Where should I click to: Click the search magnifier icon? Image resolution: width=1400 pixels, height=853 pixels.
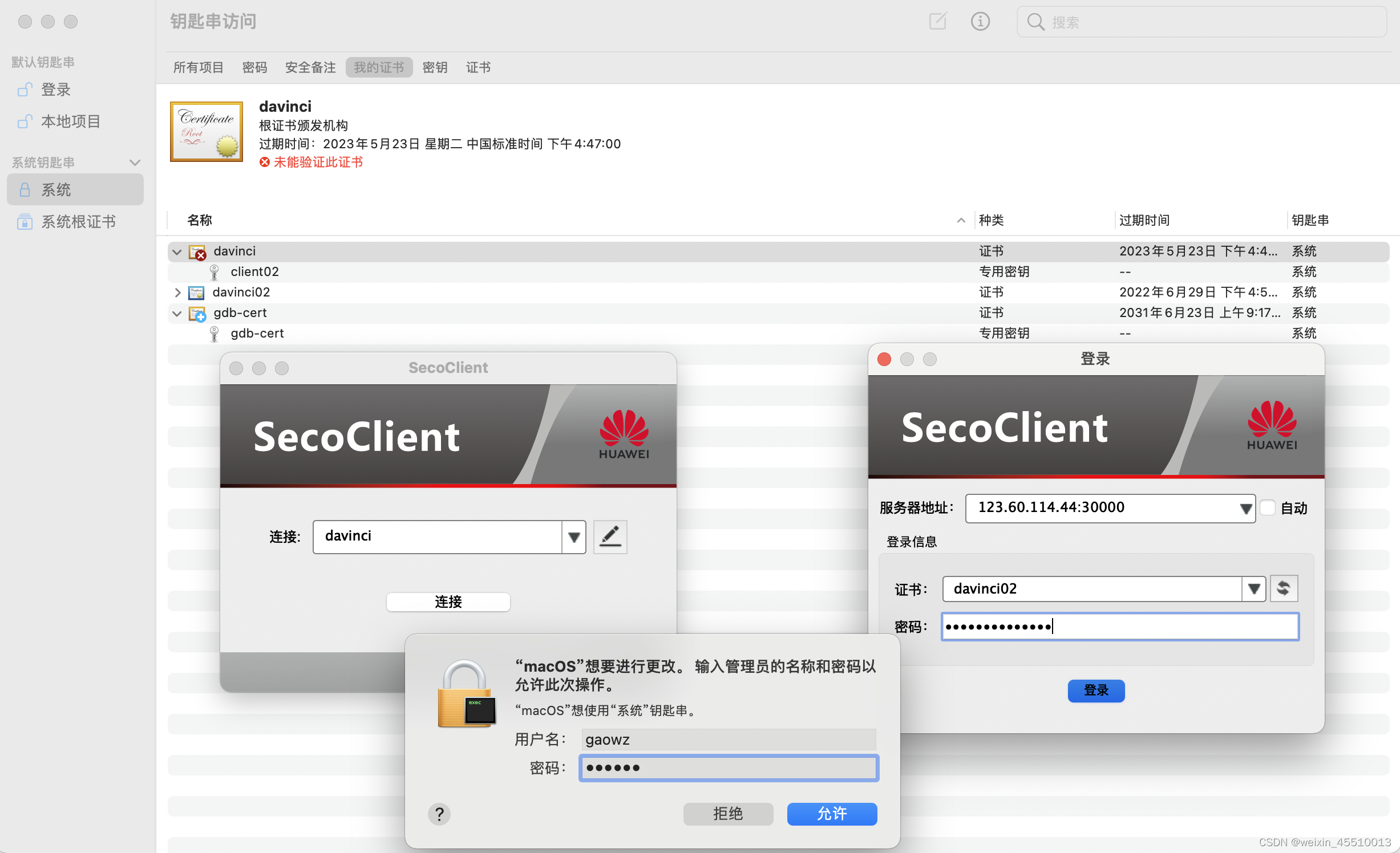tap(1035, 22)
